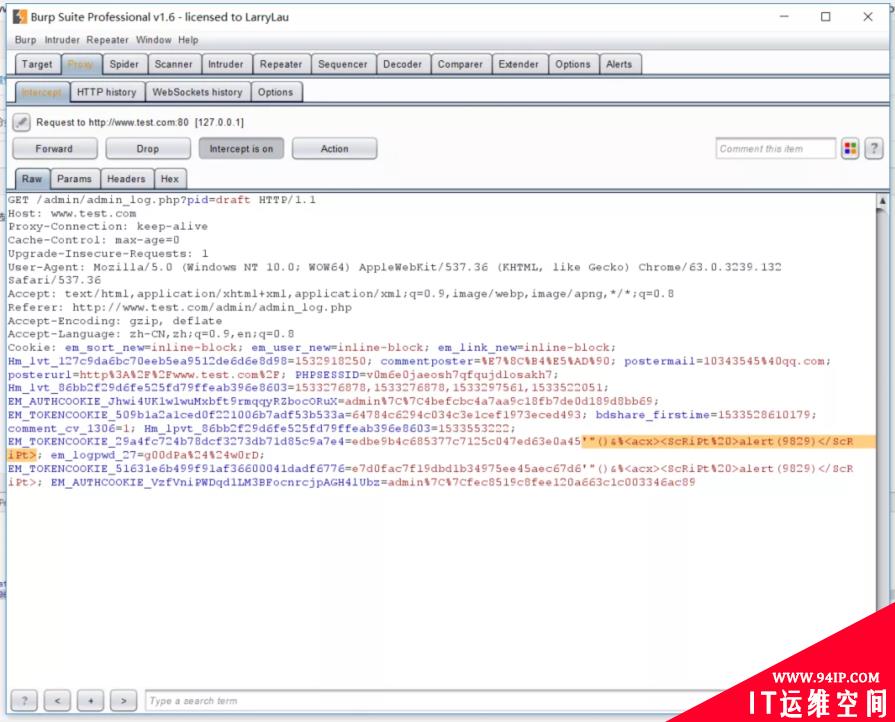Select the Intercept sub-tab
The width and height of the screenshot is (895, 722).
[x=42, y=92]
